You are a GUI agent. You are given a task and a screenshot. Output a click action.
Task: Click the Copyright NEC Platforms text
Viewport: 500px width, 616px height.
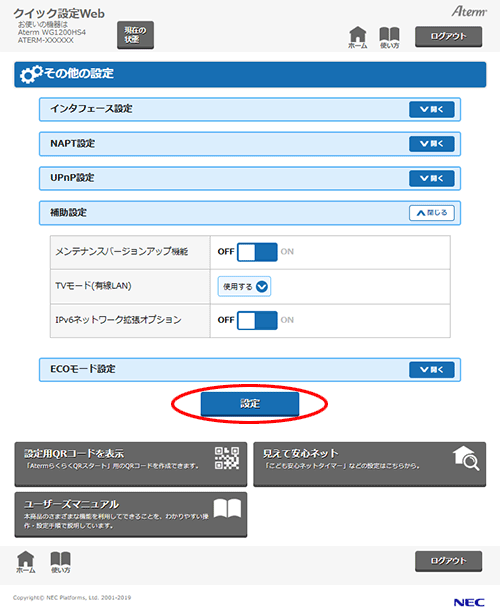pyautogui.click(x=72, y=598)
